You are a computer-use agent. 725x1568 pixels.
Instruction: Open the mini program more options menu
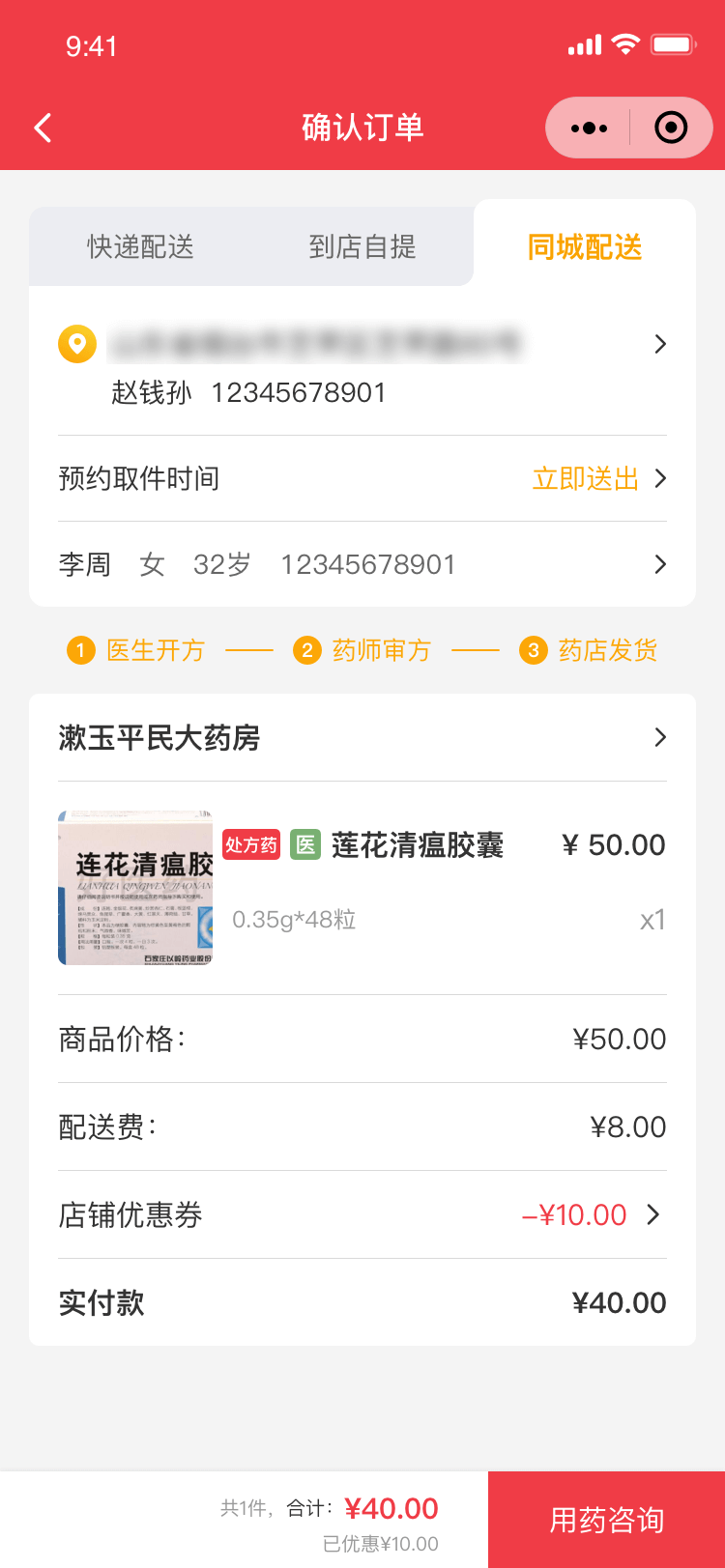tap(589, 128)
